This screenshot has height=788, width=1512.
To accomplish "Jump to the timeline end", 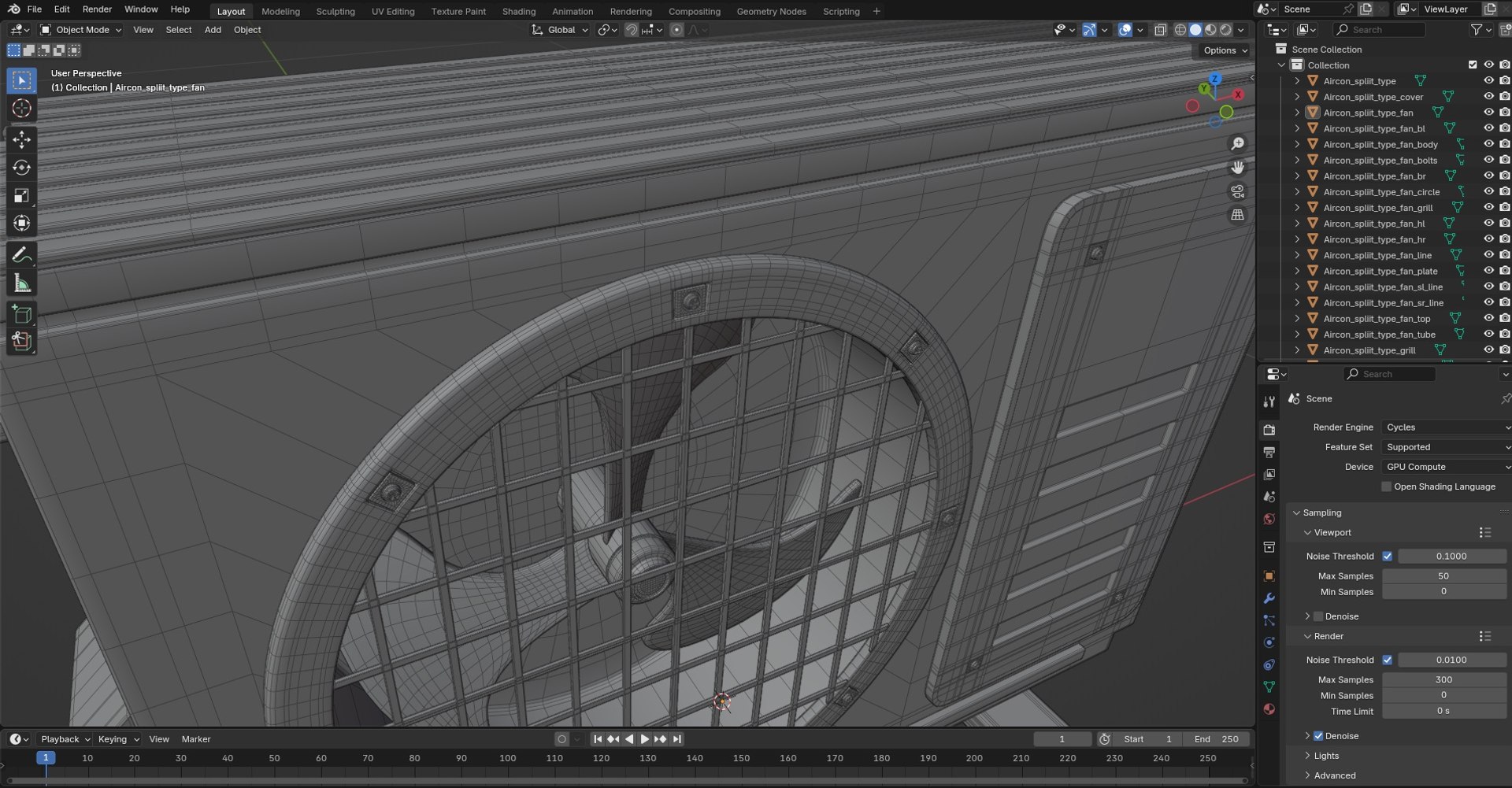I will pos(677,740).
